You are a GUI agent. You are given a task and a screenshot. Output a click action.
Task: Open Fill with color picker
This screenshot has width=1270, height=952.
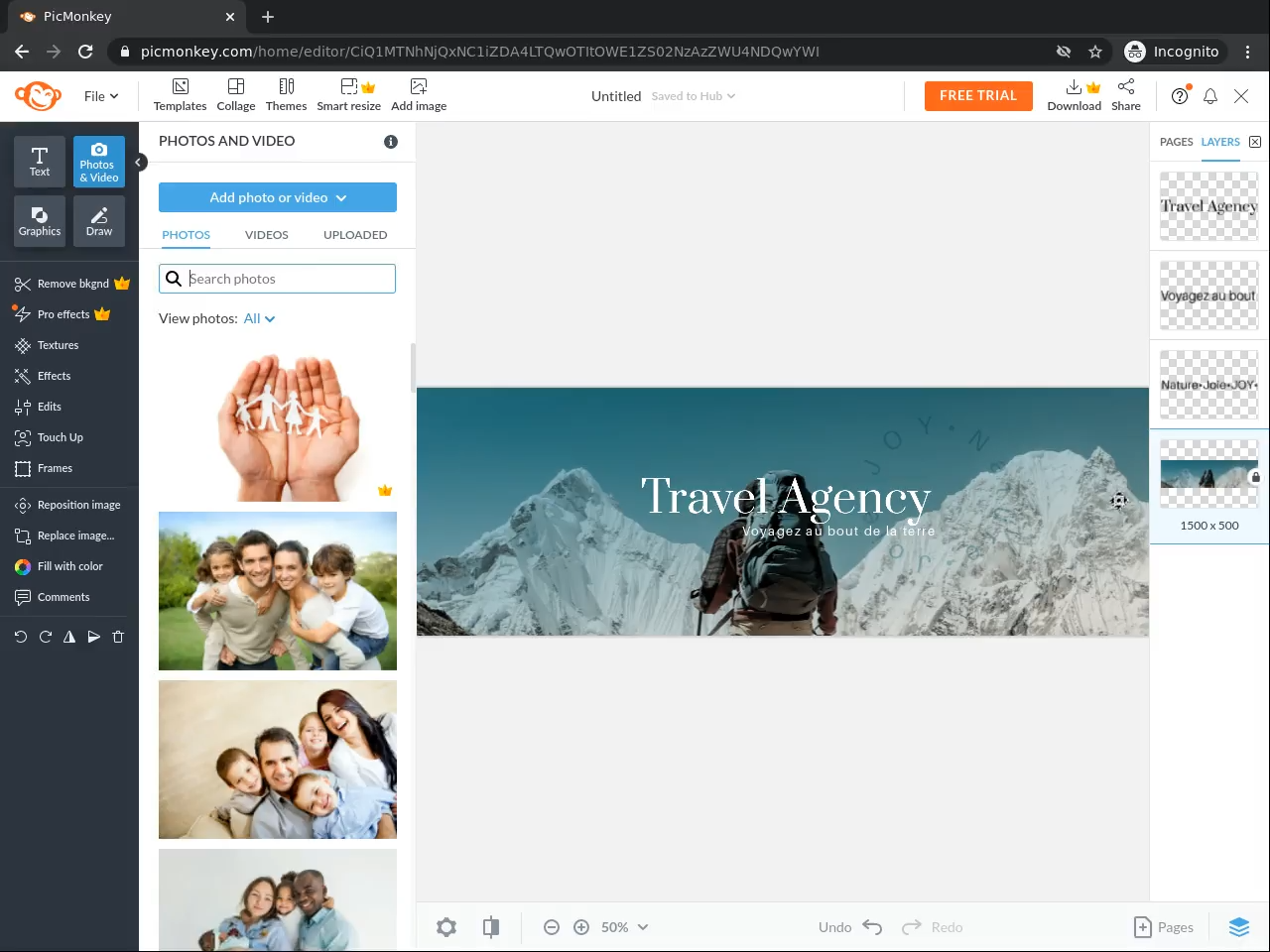click(x=59, y=566)
